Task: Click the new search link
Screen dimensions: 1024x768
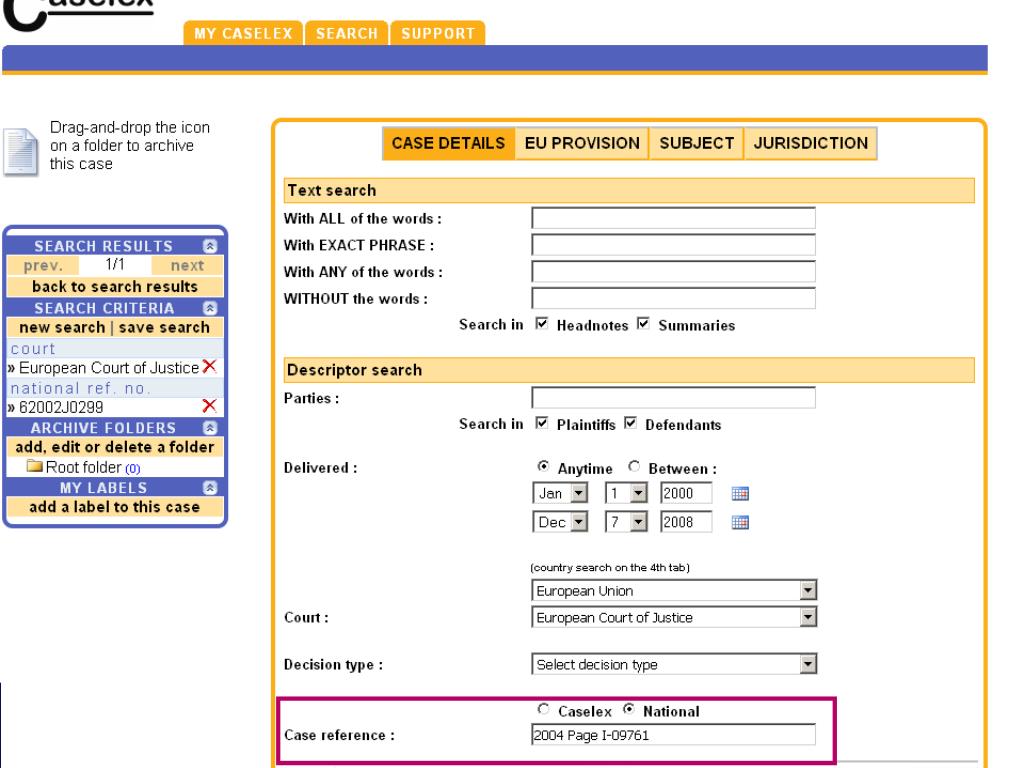Action: [x=62, y=327]
